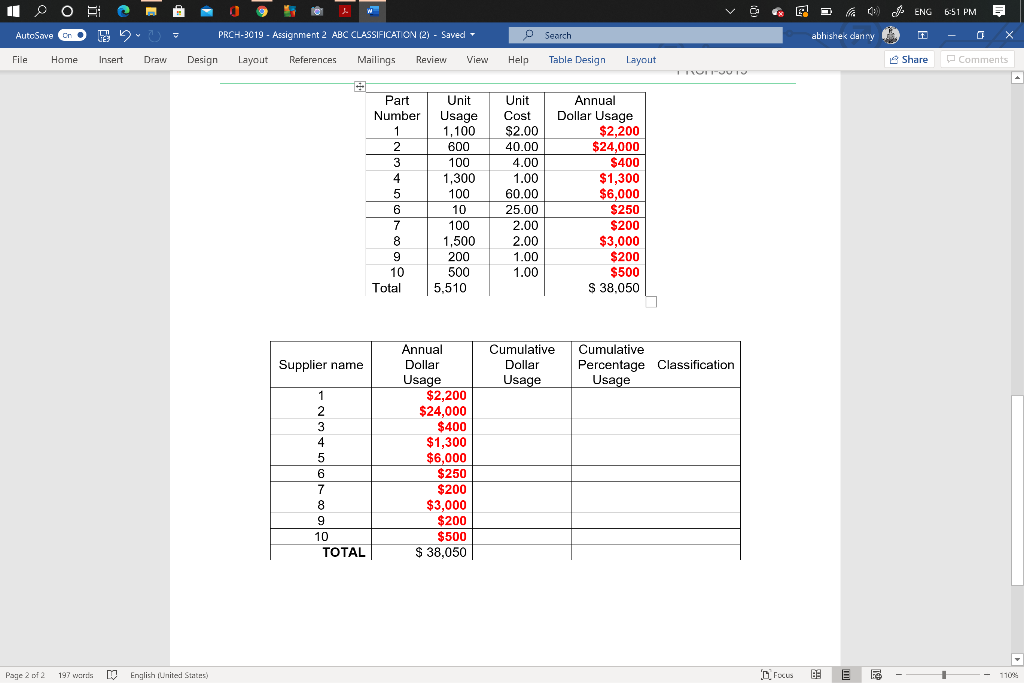Select Web Layout view icon
Image resolution: width=1024 pixels, height=683 pixels.
(876, 675)
